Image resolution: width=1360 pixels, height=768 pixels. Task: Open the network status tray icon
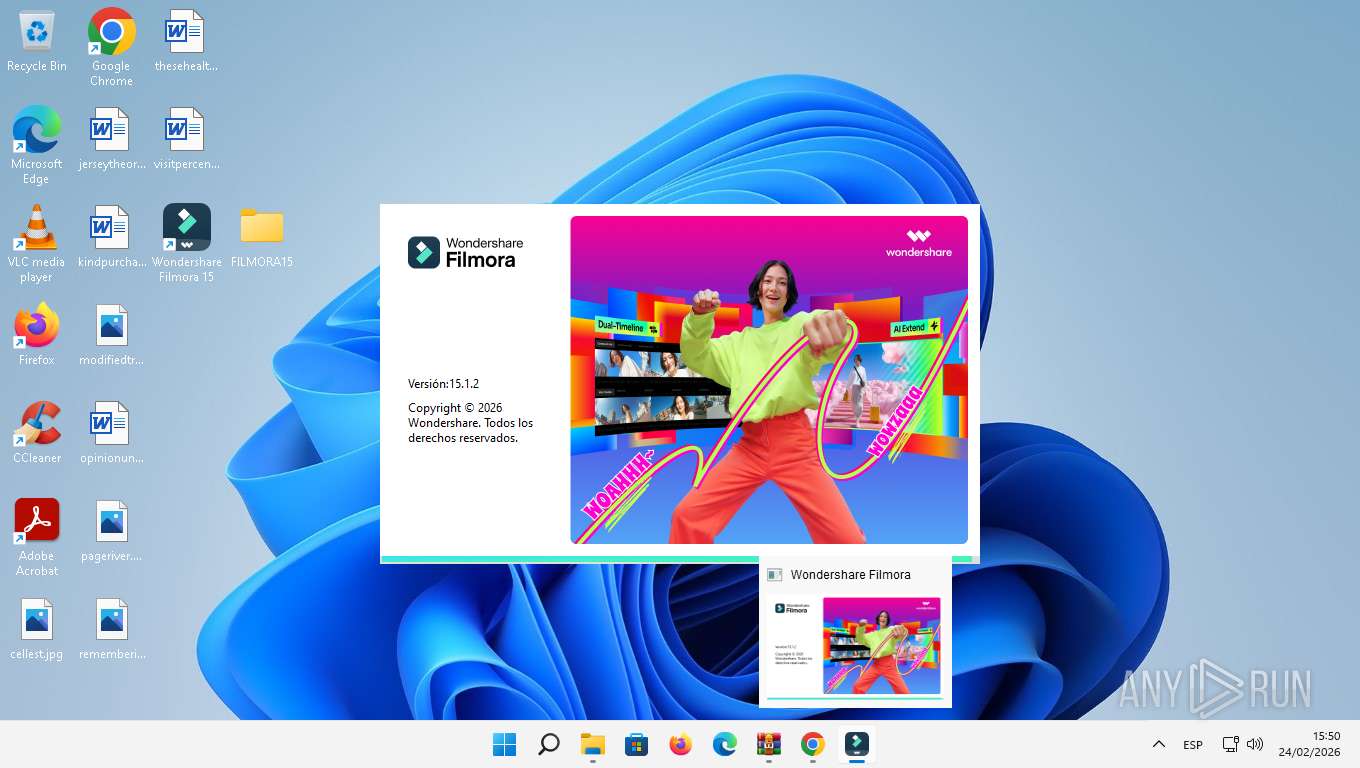(1231, 744)
